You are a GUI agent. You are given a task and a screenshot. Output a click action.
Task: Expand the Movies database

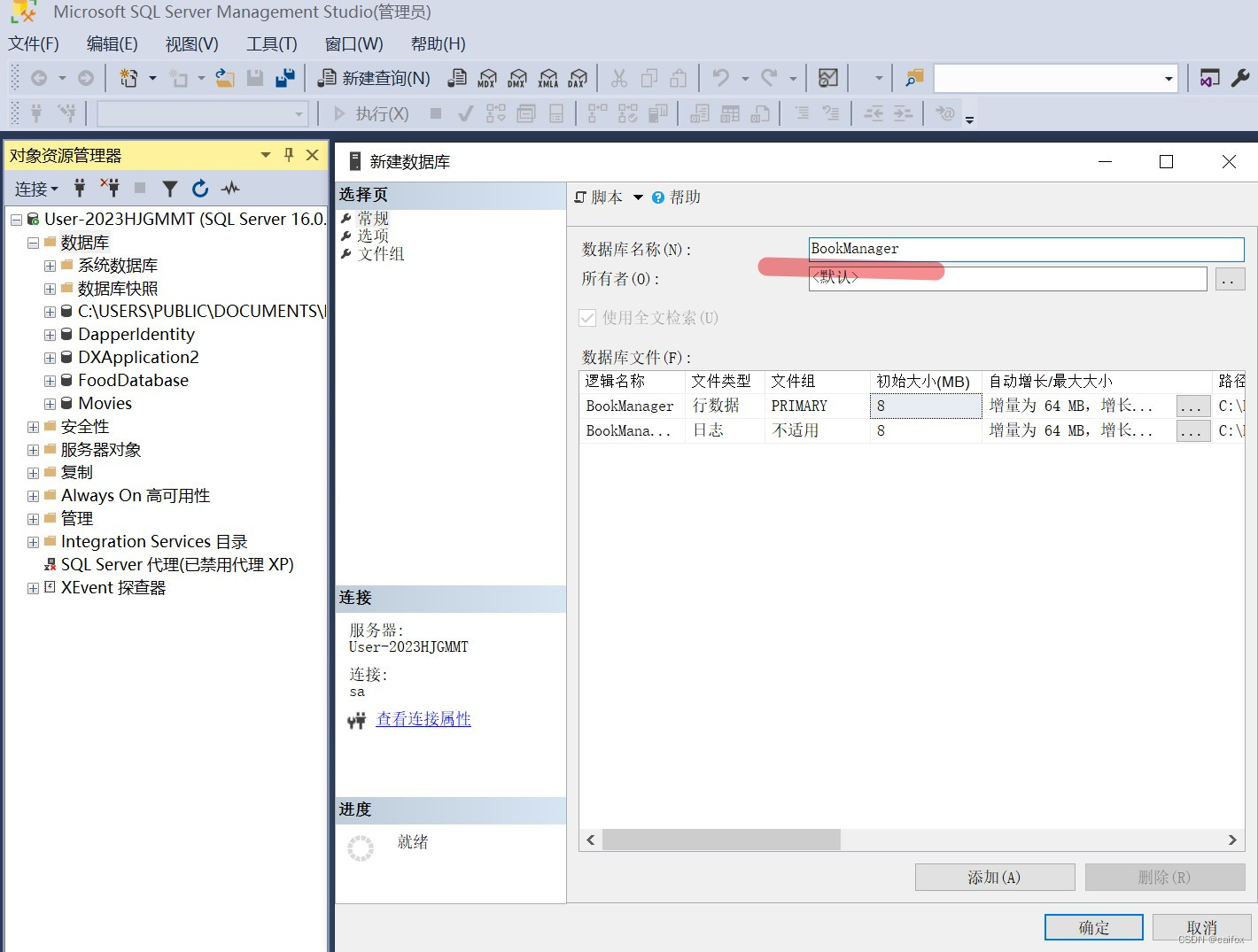point(50,404)
